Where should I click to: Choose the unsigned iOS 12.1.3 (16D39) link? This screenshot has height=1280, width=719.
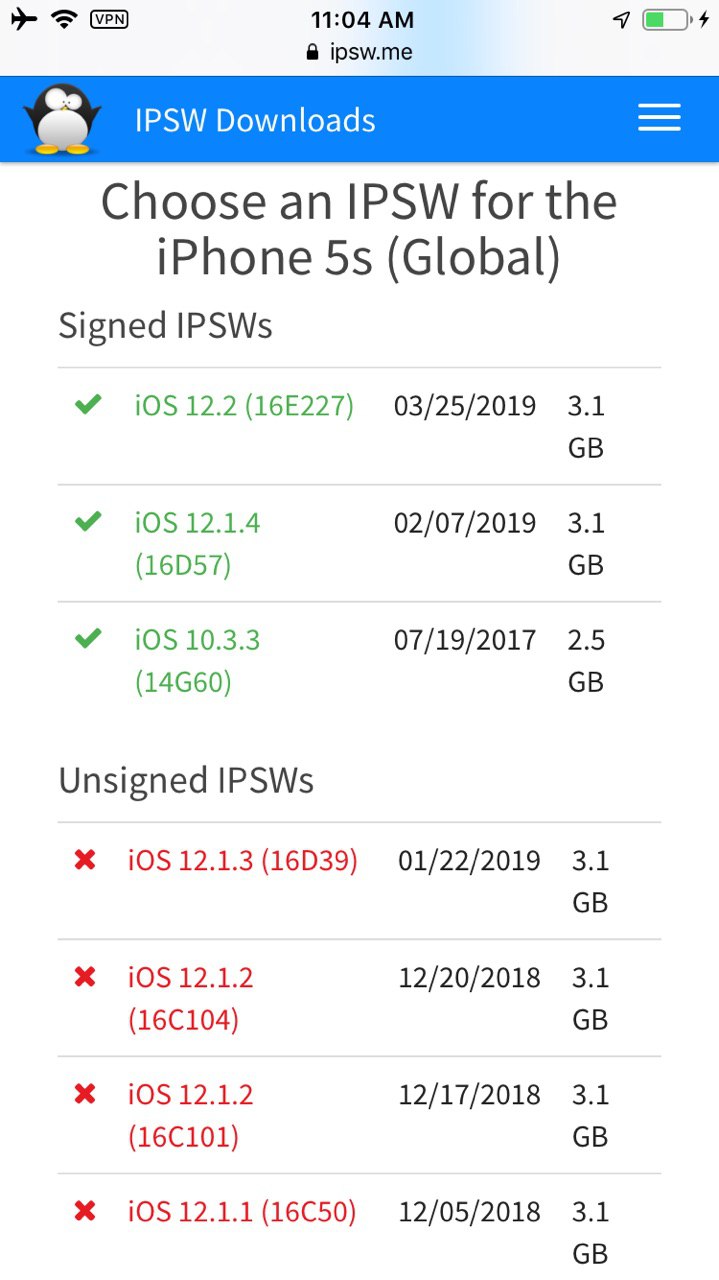(243, 860)
